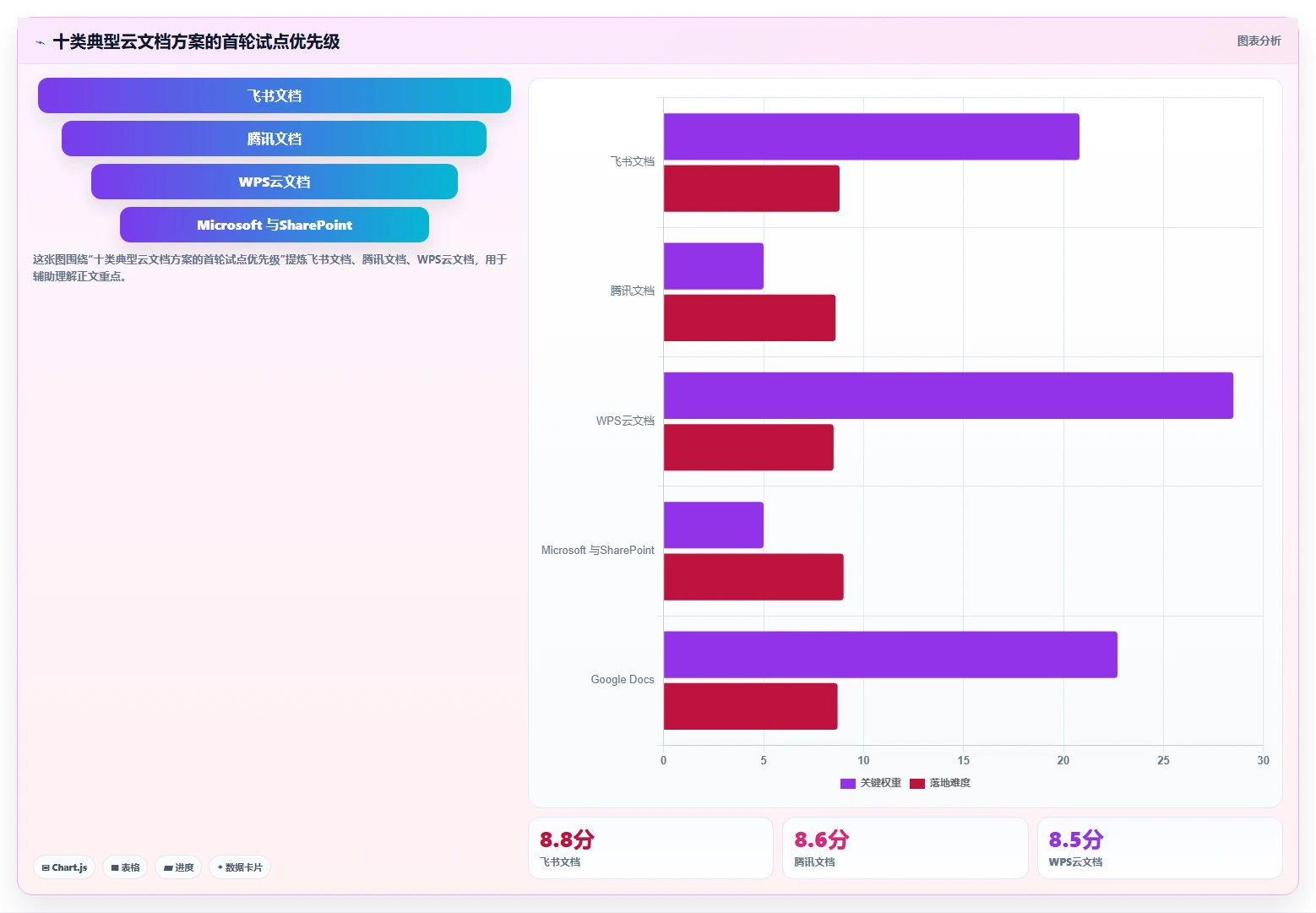Select the Microsoft 与SharePoint funnel stage
This screenshot has height=913, width=1316.
[275, 225]
